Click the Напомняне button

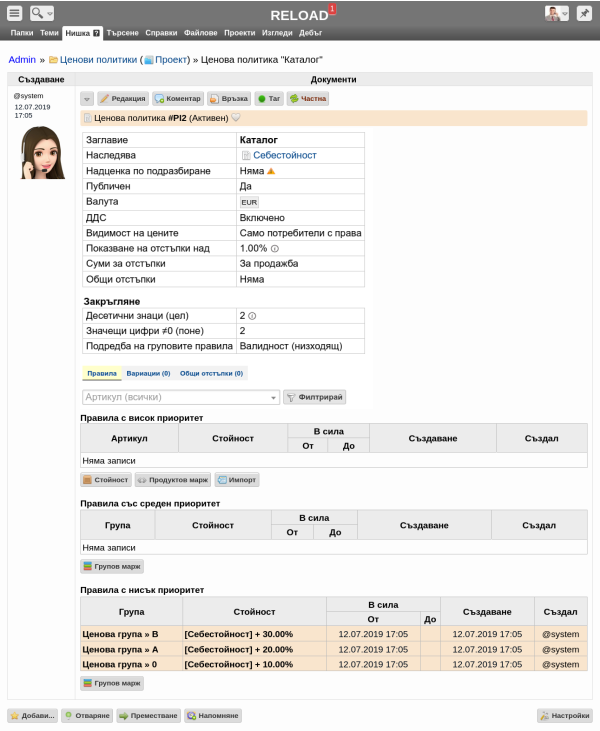(213, 716)
